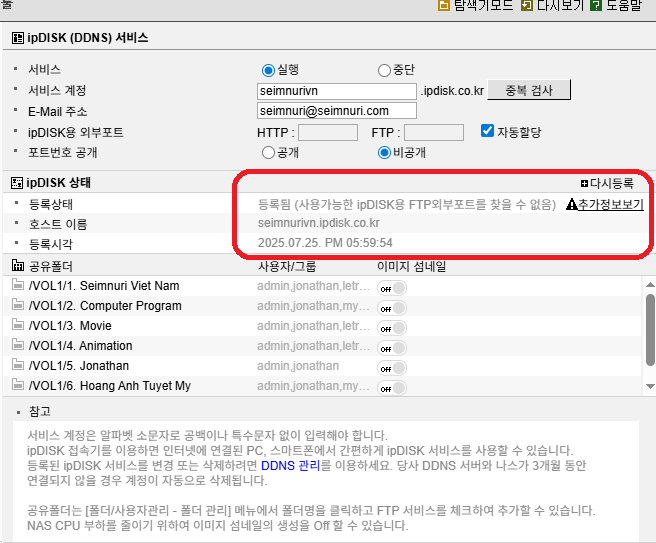
Task: Click the 탐색기모드 label
Action: tap(483, 5)
